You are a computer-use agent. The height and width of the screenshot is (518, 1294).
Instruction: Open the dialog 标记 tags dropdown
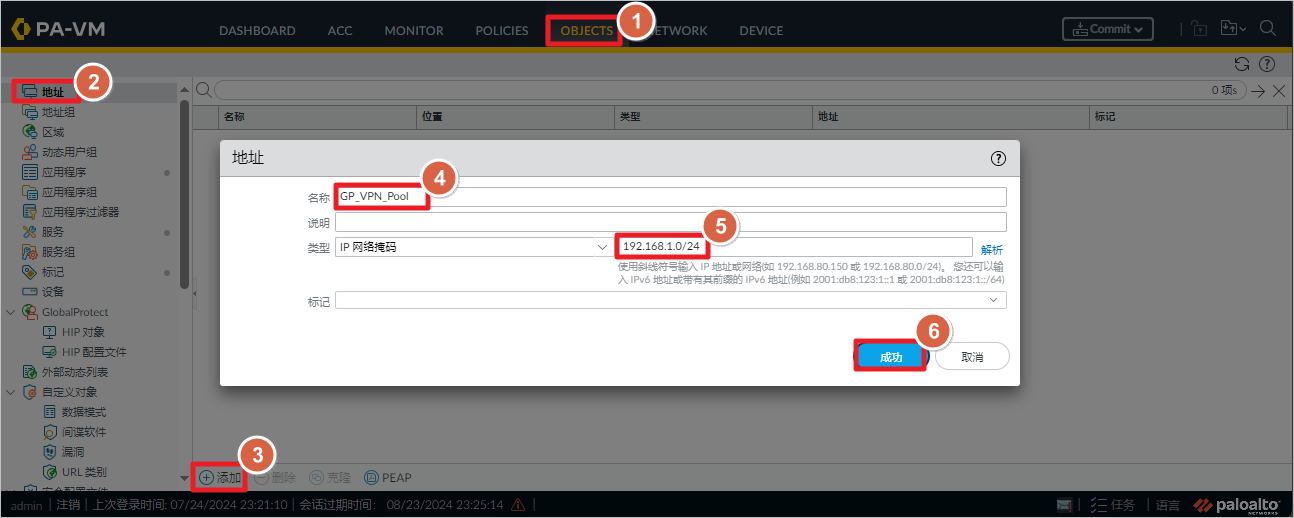coord(671,301)
